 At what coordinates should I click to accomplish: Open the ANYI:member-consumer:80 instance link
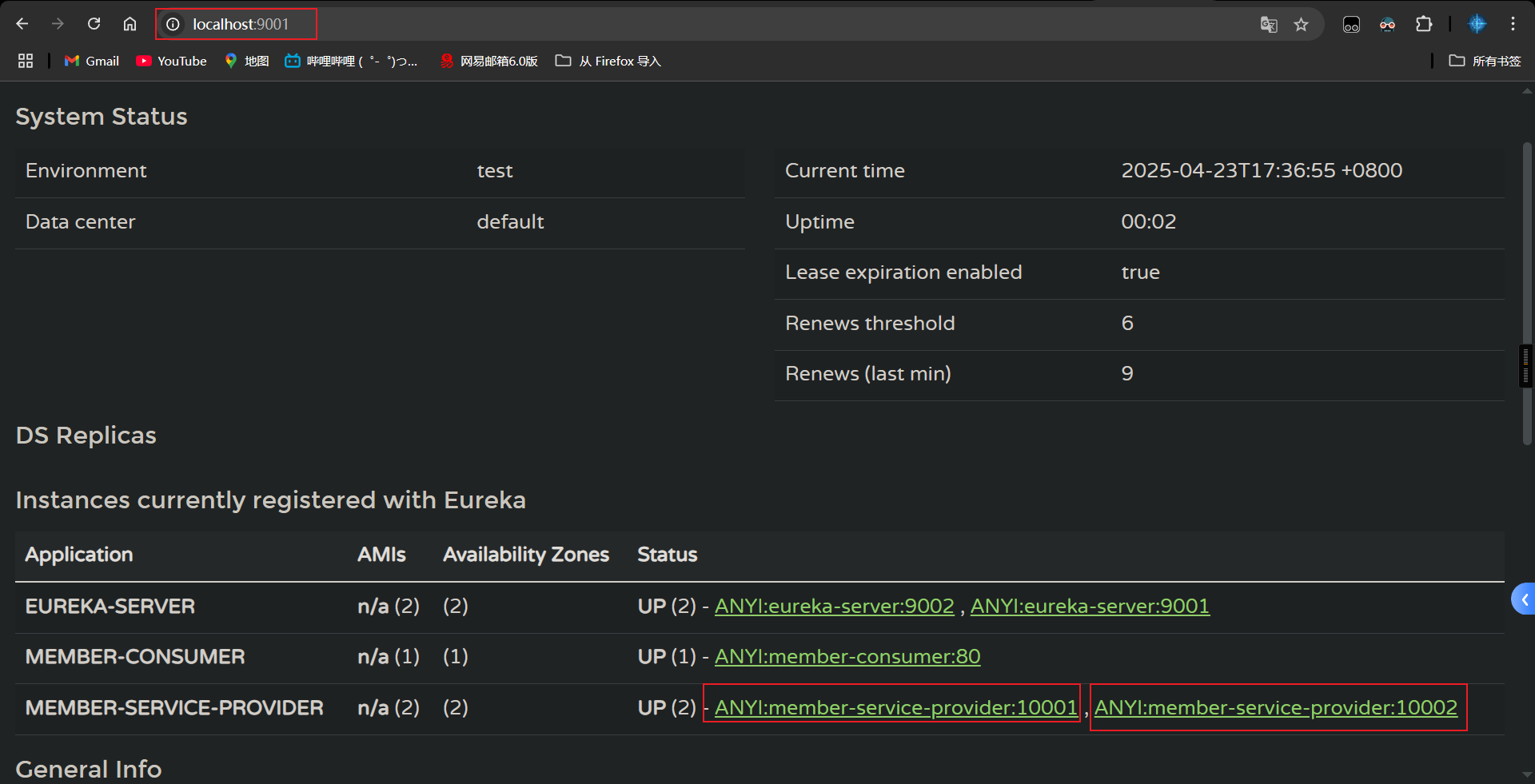[847, 656]
